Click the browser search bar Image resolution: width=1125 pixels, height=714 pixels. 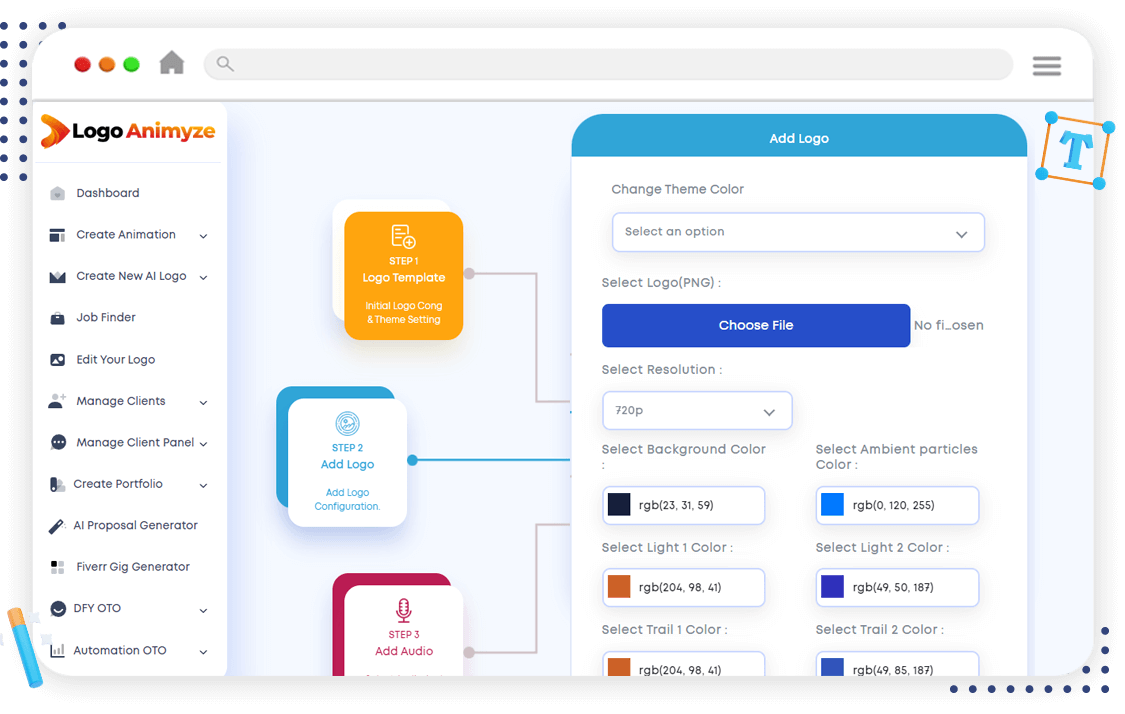(x=608, y=65)
